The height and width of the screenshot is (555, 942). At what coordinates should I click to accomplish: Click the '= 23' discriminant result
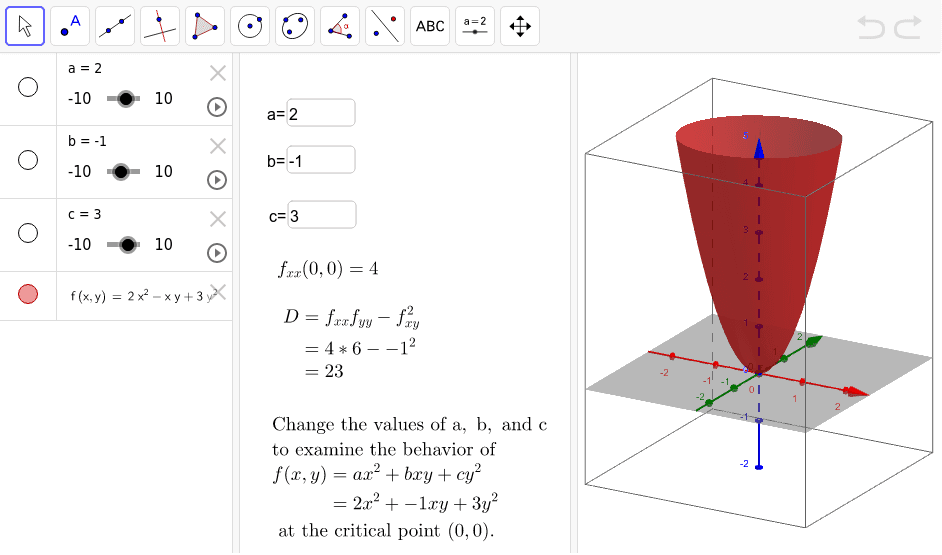point(324,371)
